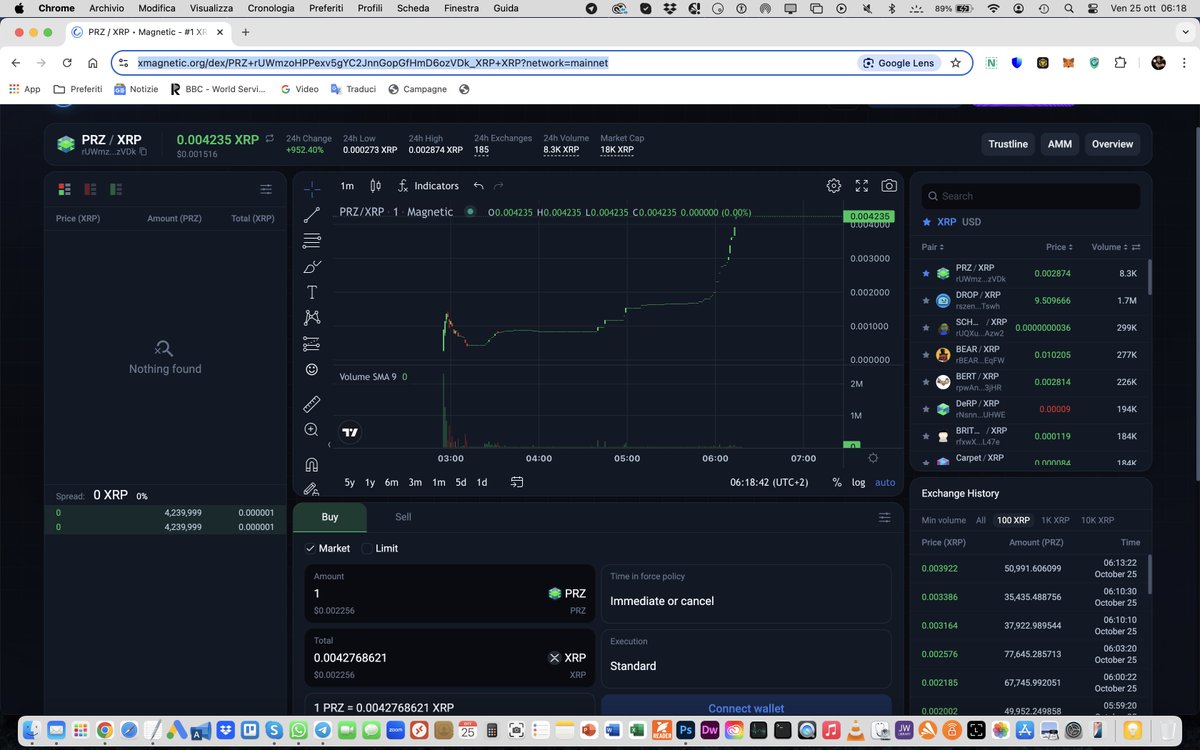Switch to the Buy tab
The image size is (1200, 750).
pos(330,517)
